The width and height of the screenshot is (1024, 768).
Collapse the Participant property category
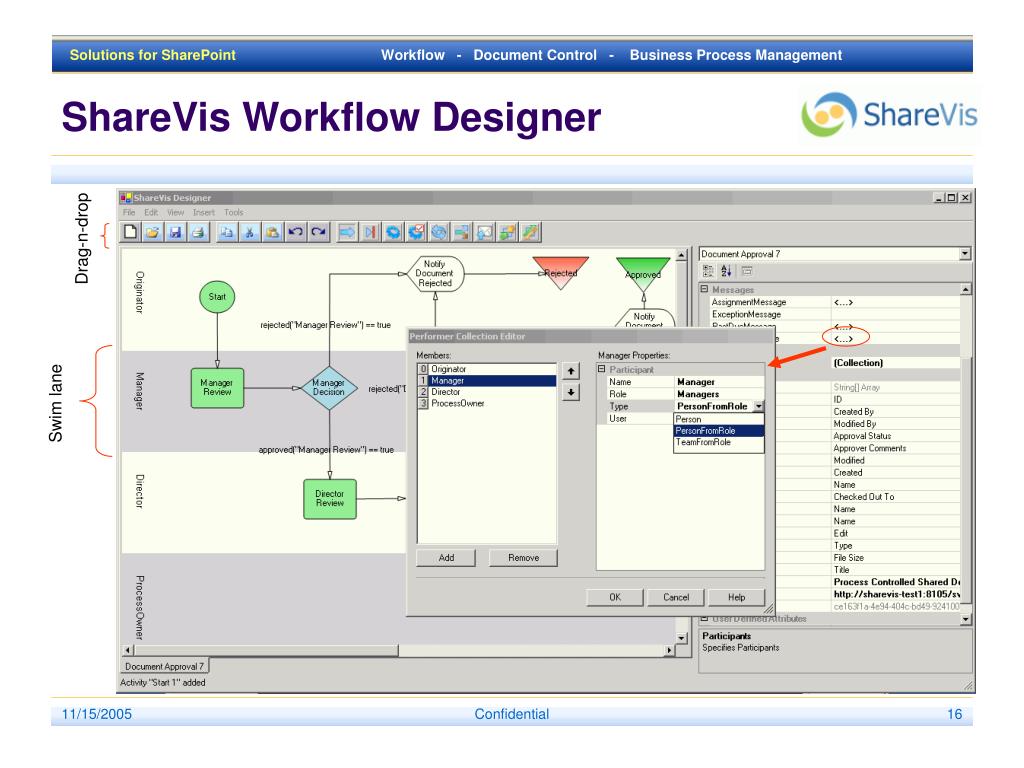pyautogui.click(x=601, y=369)
